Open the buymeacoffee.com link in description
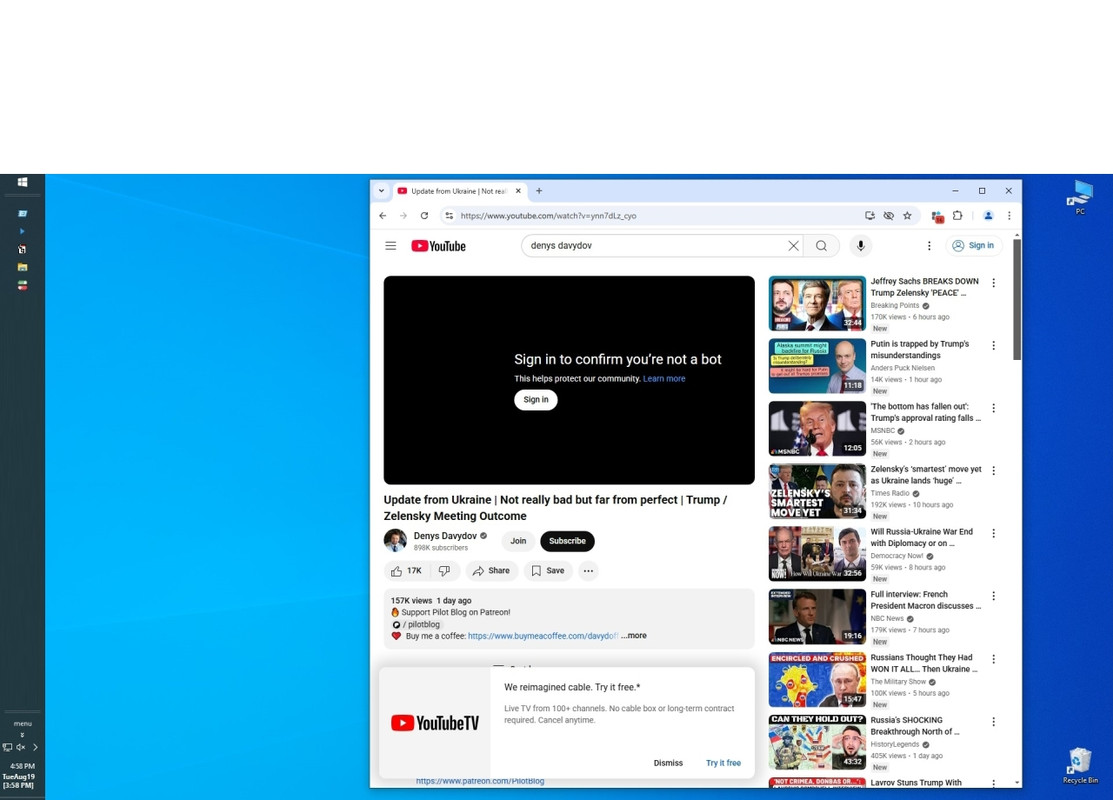The height and width of the screenshot is (800, 1113). point(542,636)
